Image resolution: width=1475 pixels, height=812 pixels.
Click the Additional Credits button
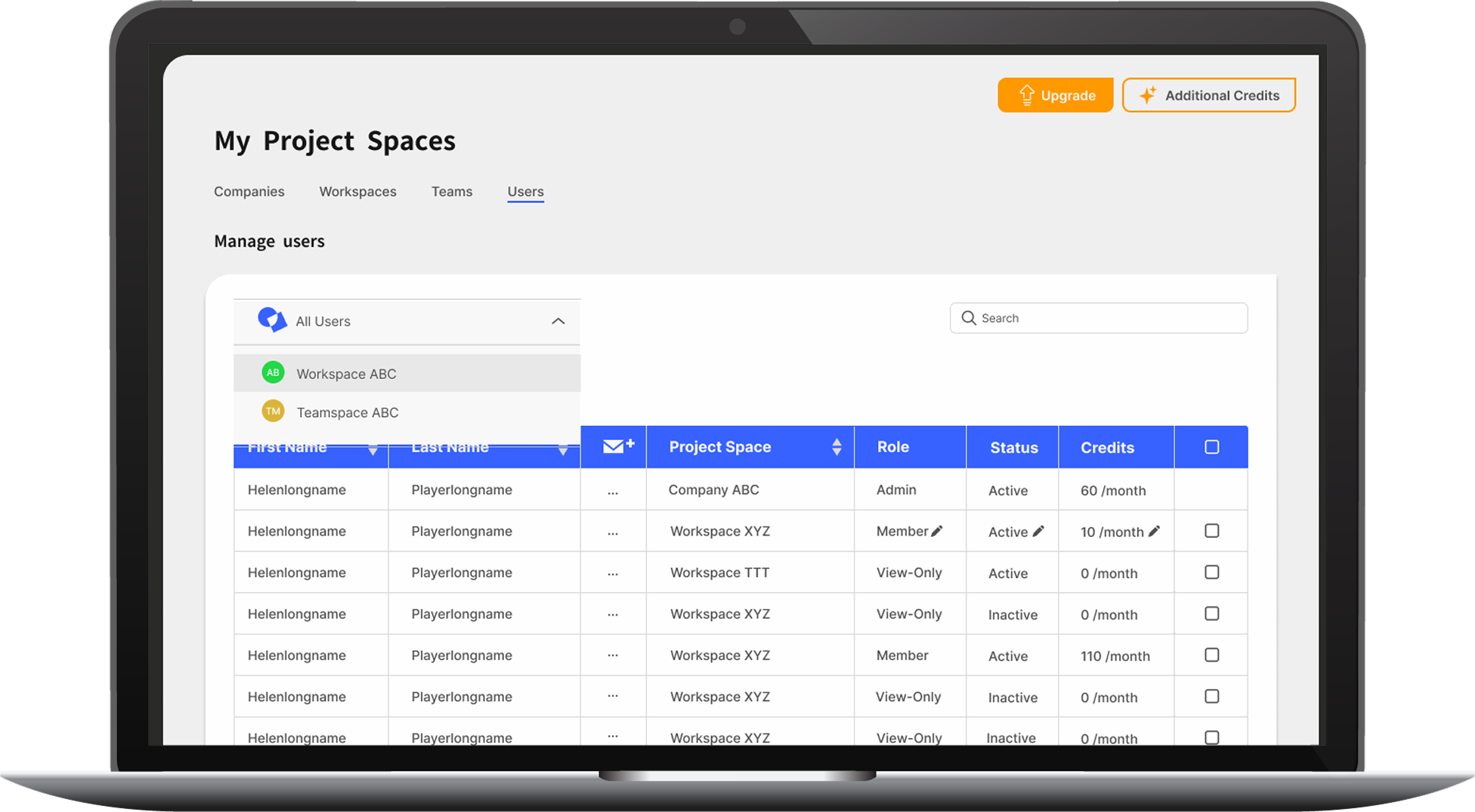click(1208, 95)
